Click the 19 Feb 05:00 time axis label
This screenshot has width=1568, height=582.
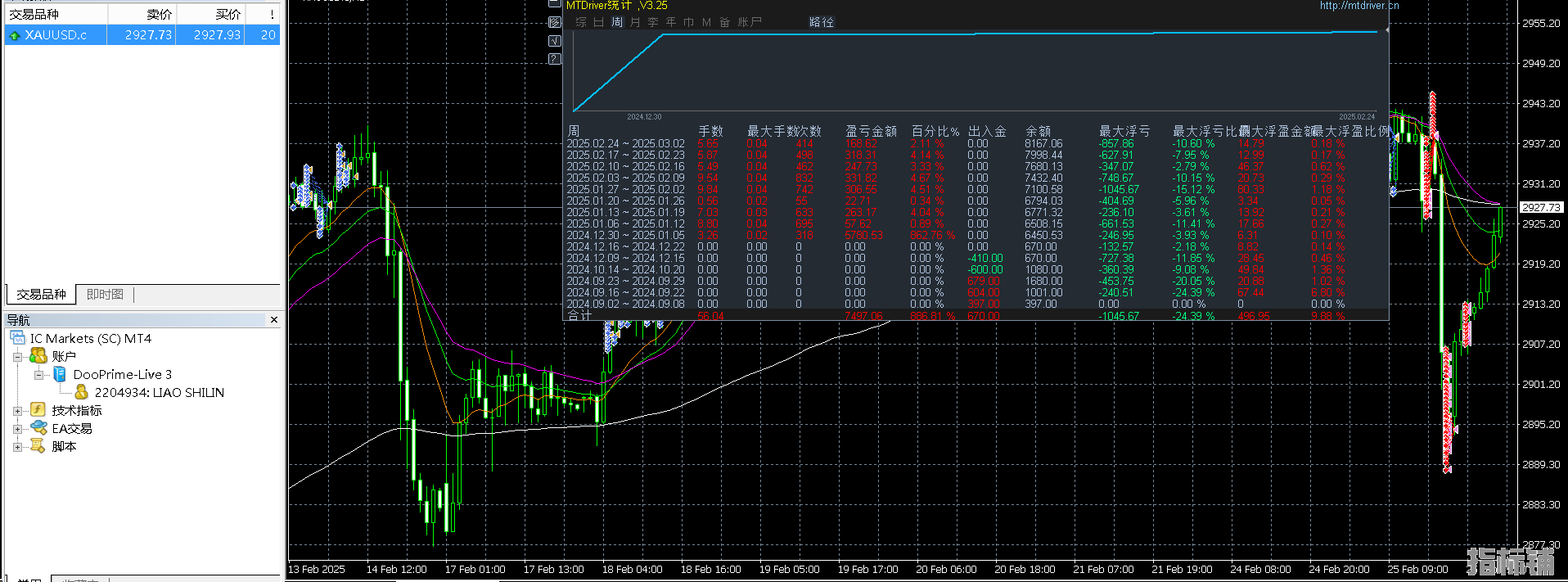(x=789, y=569)
